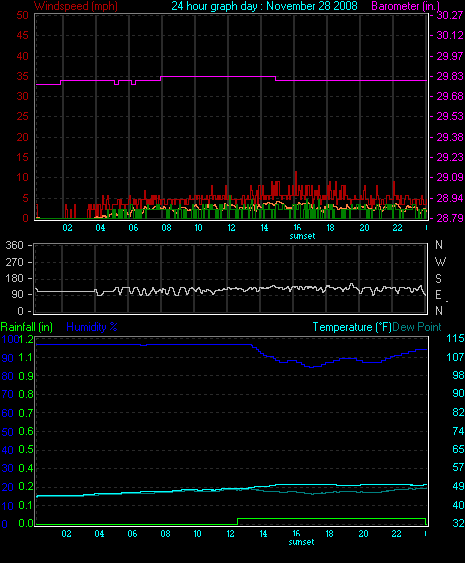Click the Barometer (in.) label

coord(405,6)
